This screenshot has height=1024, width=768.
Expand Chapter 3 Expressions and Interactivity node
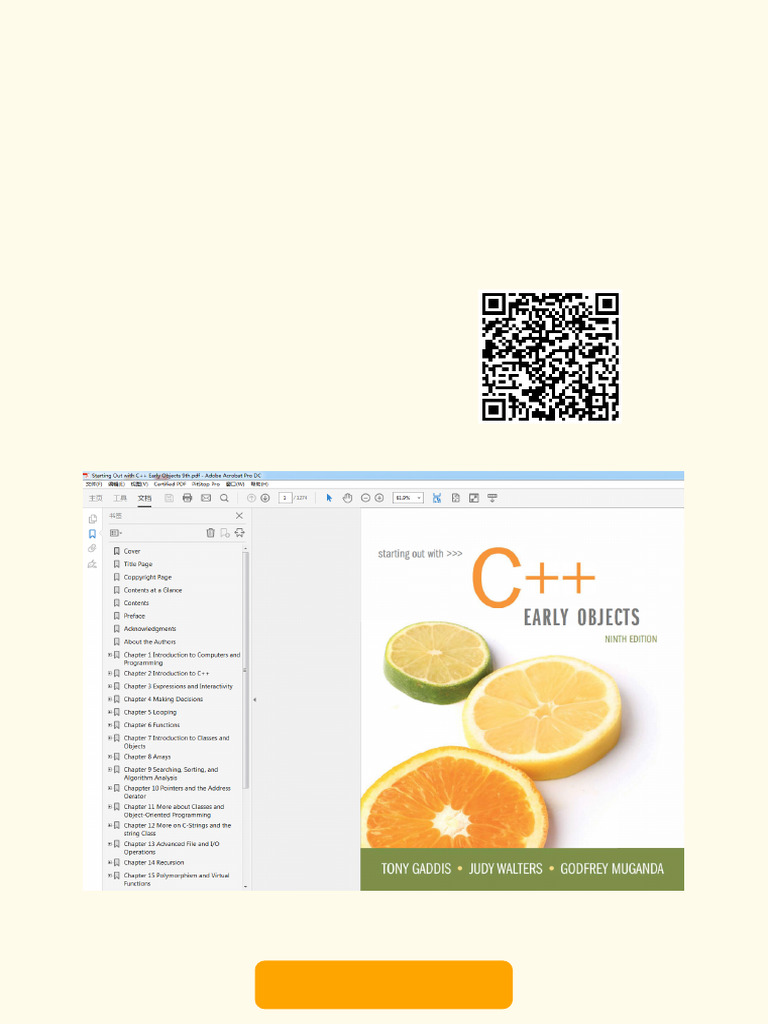[110, 686]
